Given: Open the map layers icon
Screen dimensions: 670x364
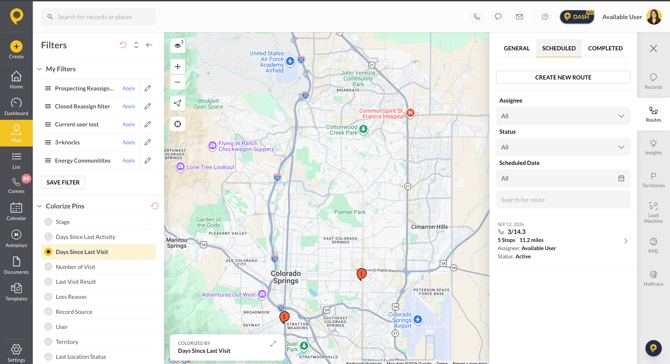Looking at the screenshot, I should [x=178, y=45].
